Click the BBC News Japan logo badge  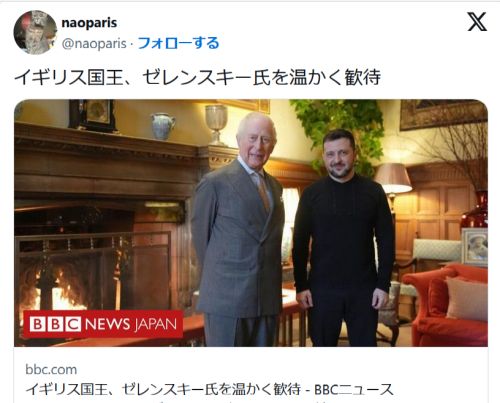coord(103,324)
